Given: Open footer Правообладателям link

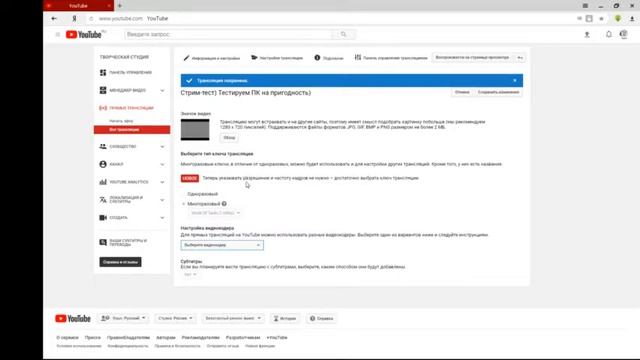Looking at the screenshot, I should point(128,338).
